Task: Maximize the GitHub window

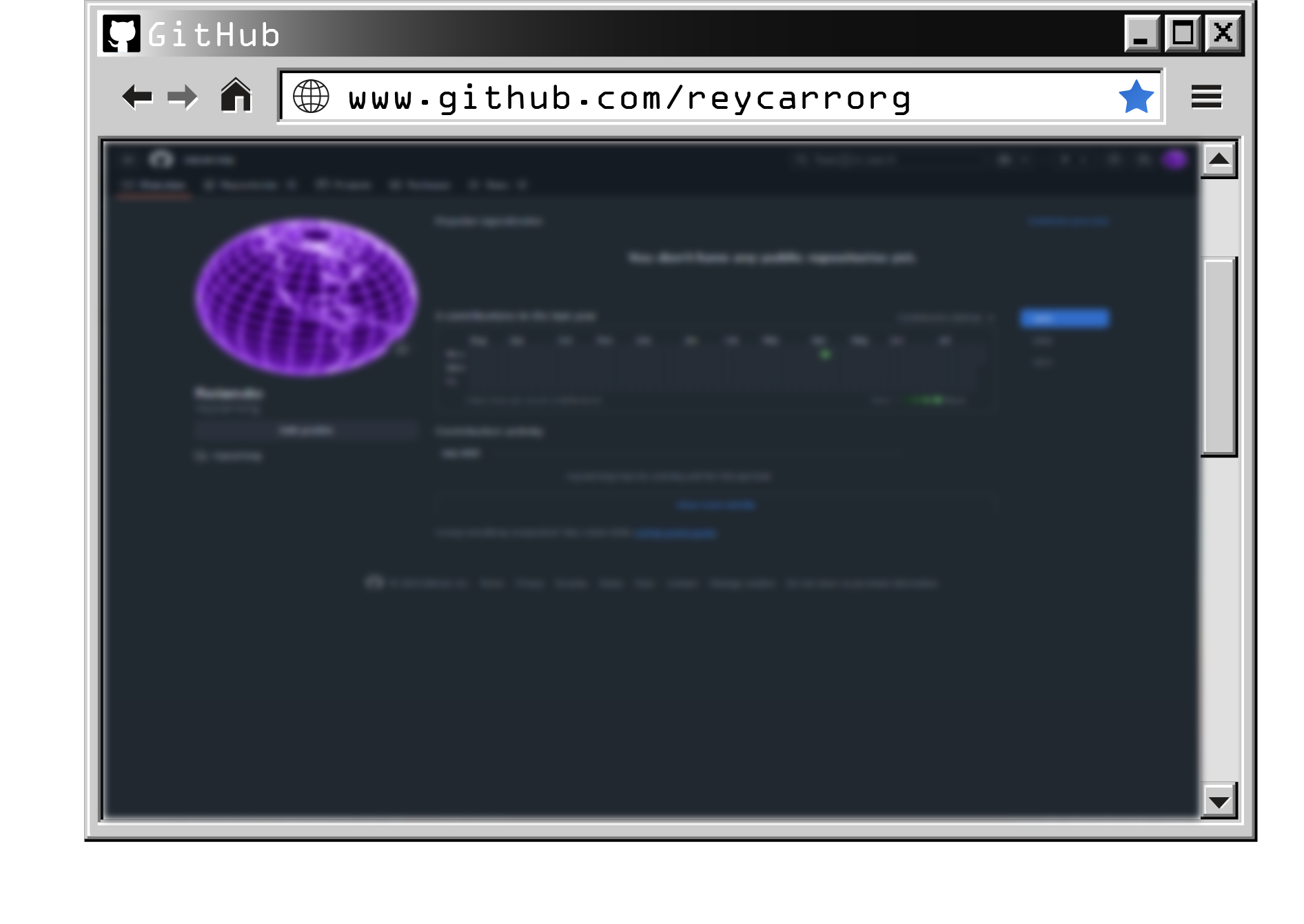Action: [x=1183, y=33]
